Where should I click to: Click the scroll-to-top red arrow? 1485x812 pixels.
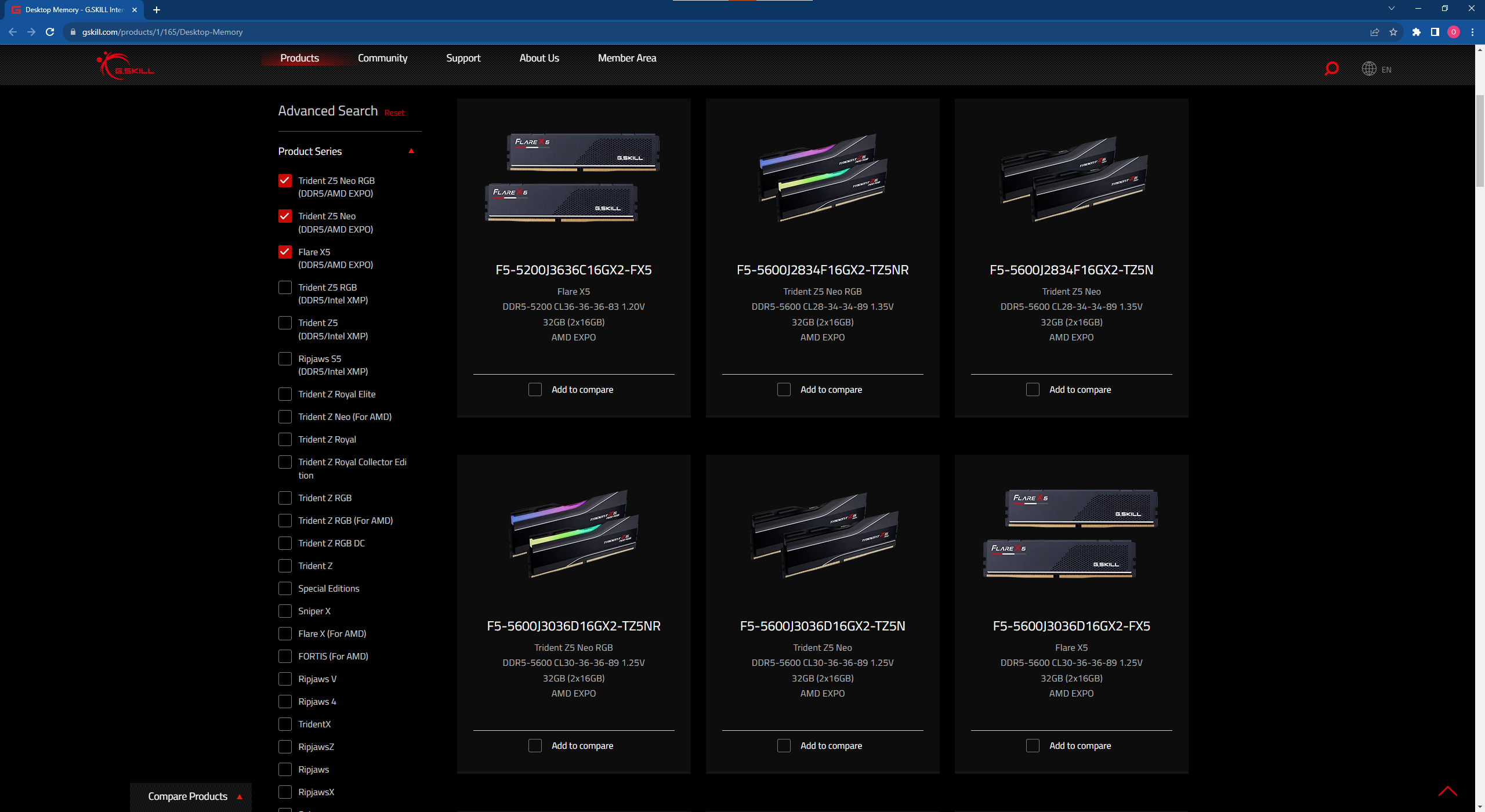tap(1448, 791)
